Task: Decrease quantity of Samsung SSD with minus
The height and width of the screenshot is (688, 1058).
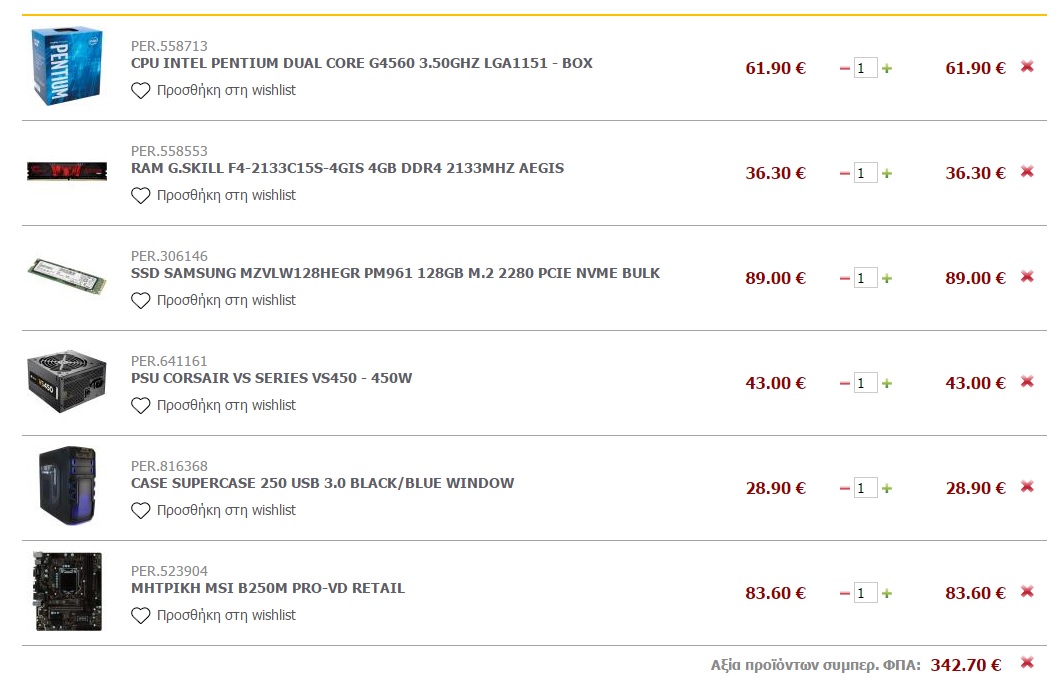Action: [844, 278]
